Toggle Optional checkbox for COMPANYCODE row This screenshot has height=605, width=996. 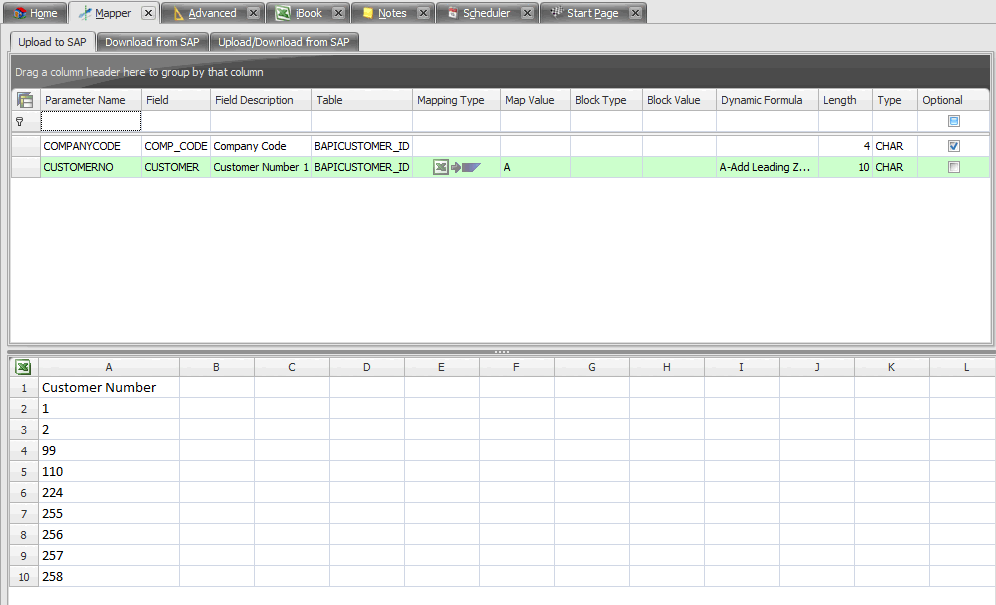tap(953, 146)
